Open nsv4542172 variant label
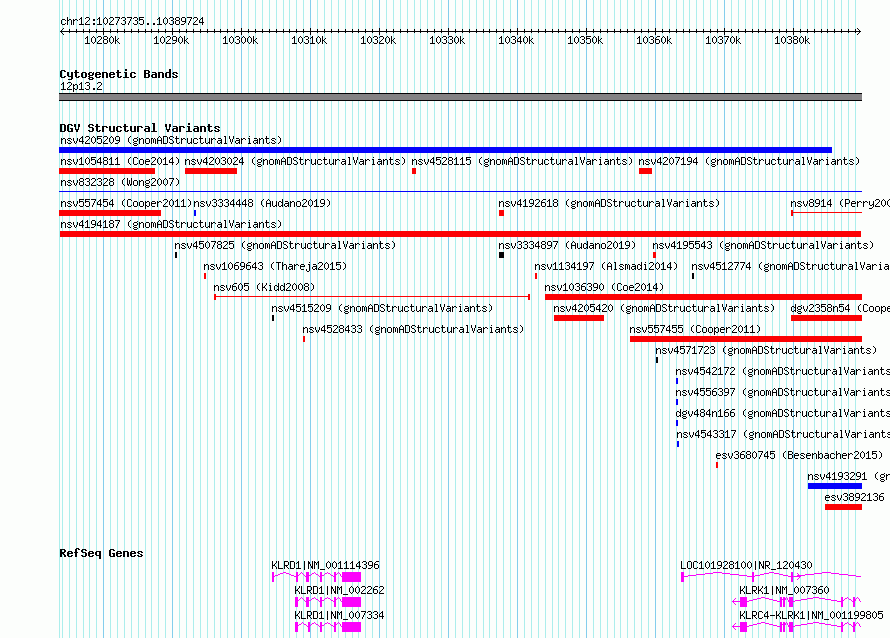Image resolution: width=890 pixels, height=638 pixels. 783,371
